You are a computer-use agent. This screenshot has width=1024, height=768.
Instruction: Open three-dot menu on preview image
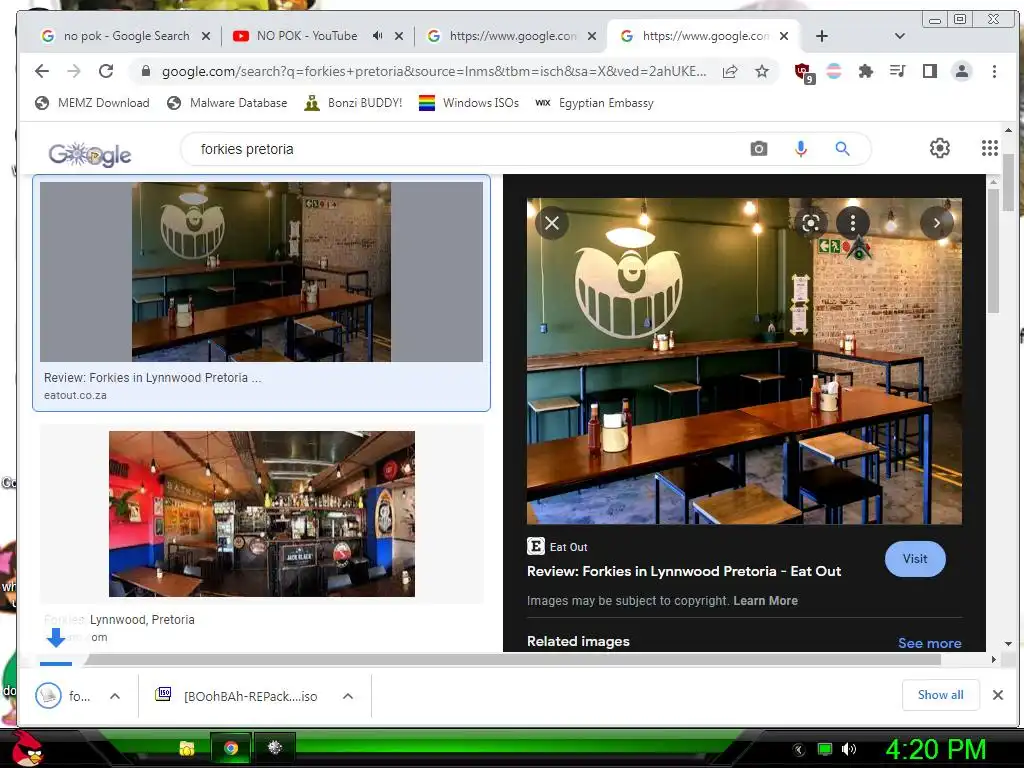pyautogui.click(x=853, y=223)
